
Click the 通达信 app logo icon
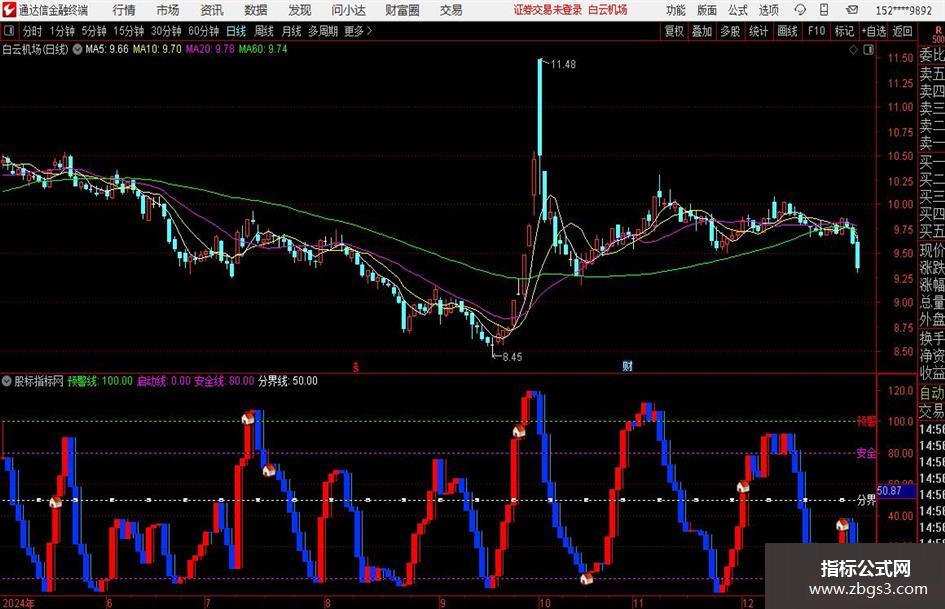[9, 10]
